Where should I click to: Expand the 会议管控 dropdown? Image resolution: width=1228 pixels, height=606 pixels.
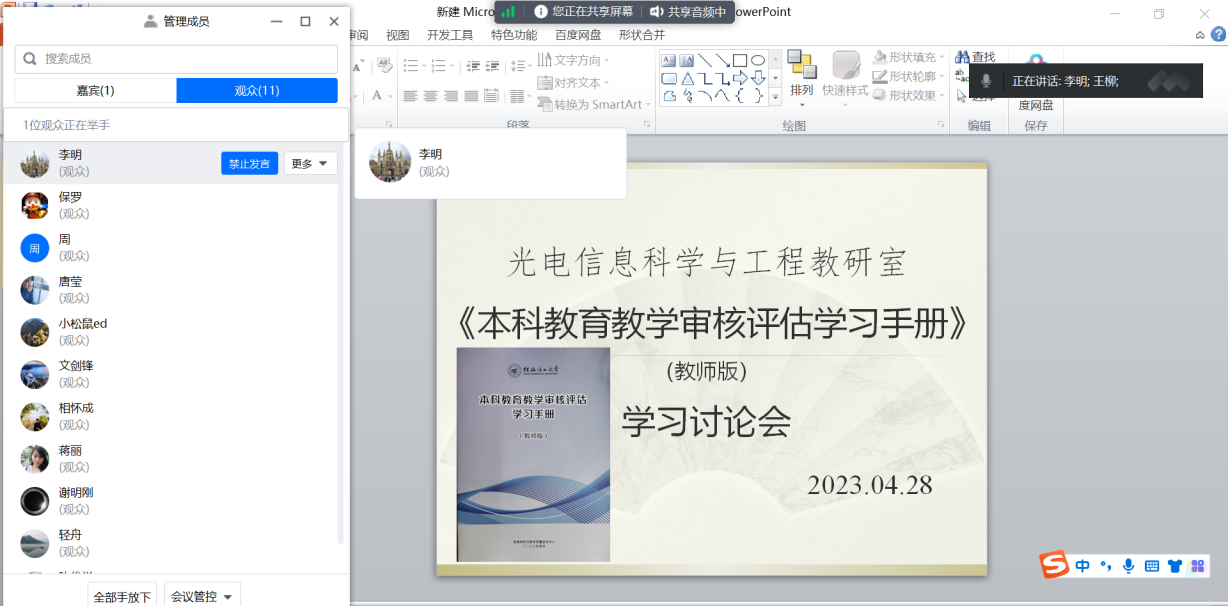click(202, 596)
